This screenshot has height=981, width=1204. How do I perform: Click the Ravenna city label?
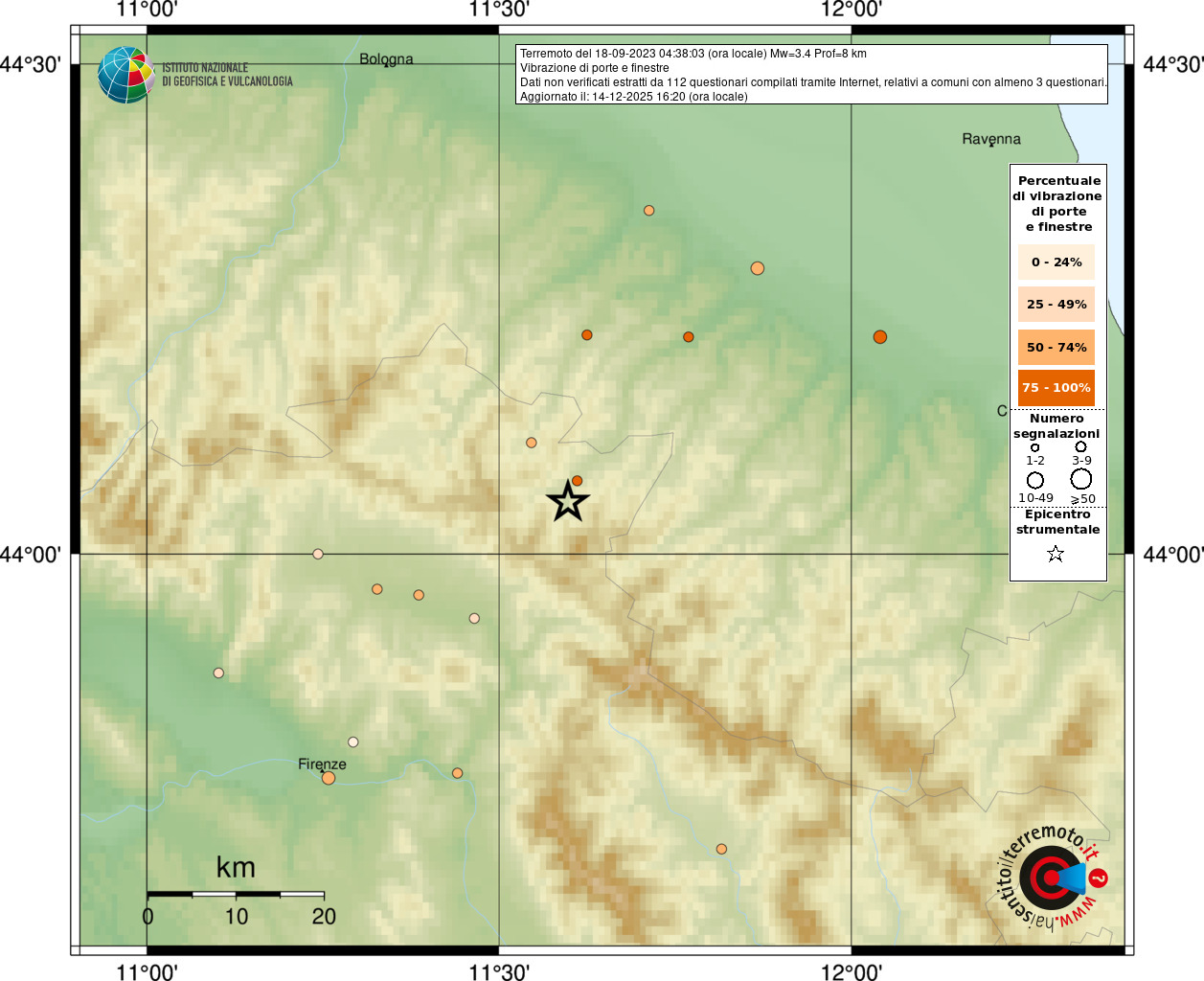[991, 139]
